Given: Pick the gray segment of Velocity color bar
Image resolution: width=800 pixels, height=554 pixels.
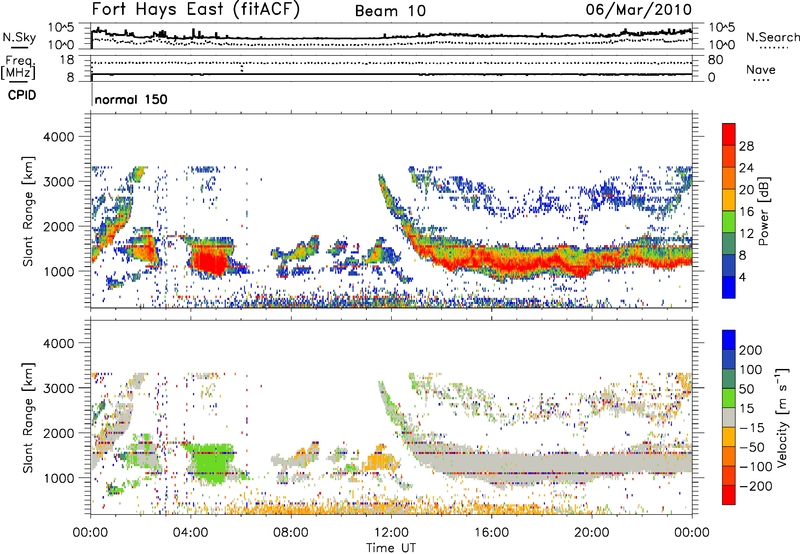Looking at the screenshot, I should (x=729, y=417).
